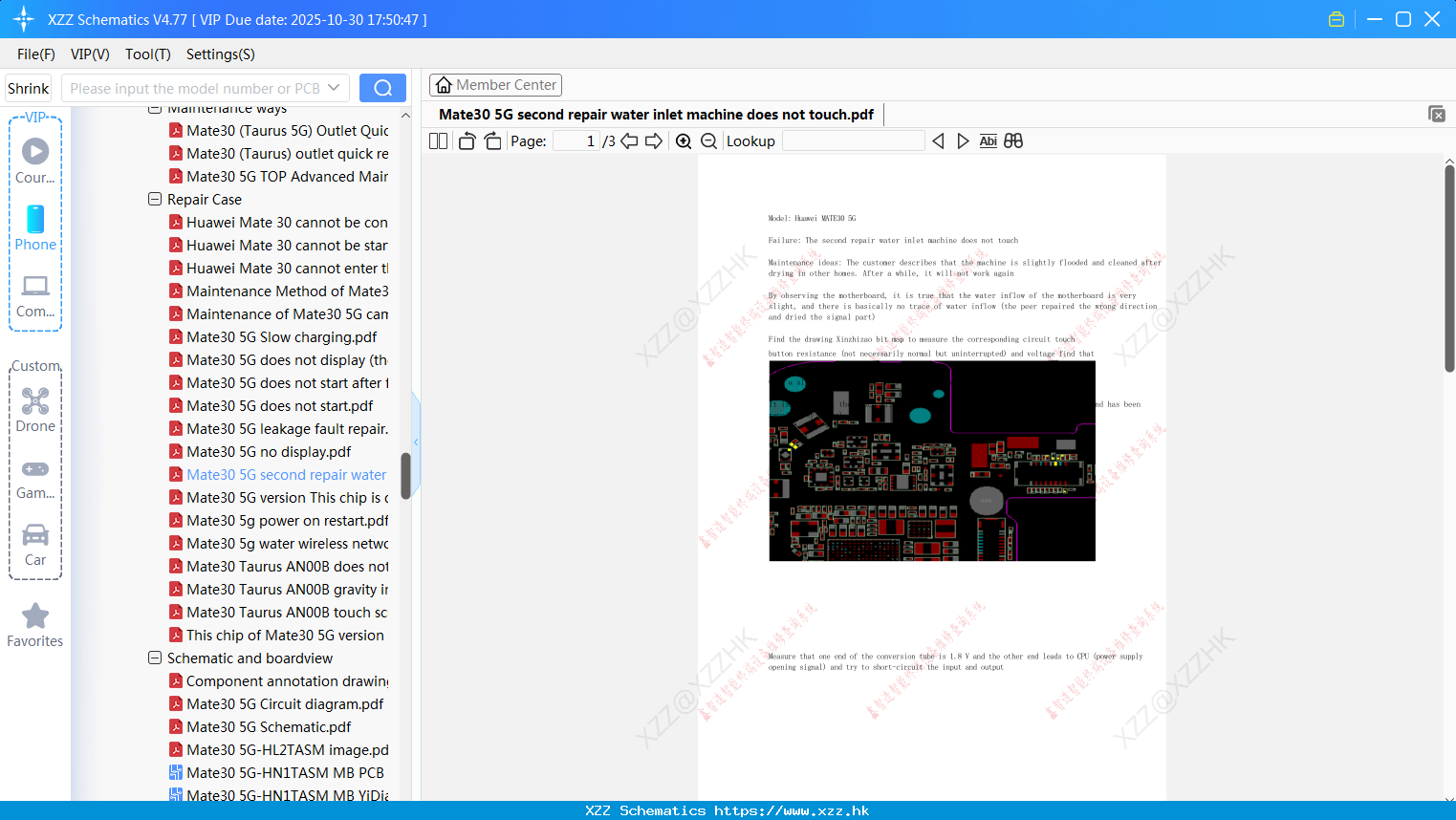Open Mate30 5G does not start.pdf
This screenshot has height=820, width=1456.
279,406
